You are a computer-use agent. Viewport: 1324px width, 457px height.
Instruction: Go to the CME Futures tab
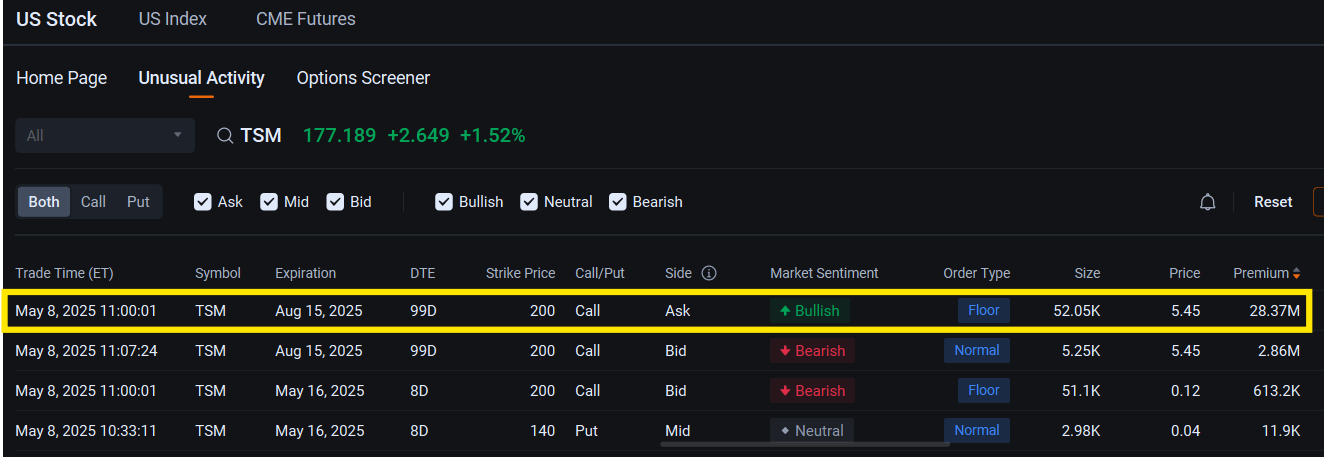coord(306,19)
